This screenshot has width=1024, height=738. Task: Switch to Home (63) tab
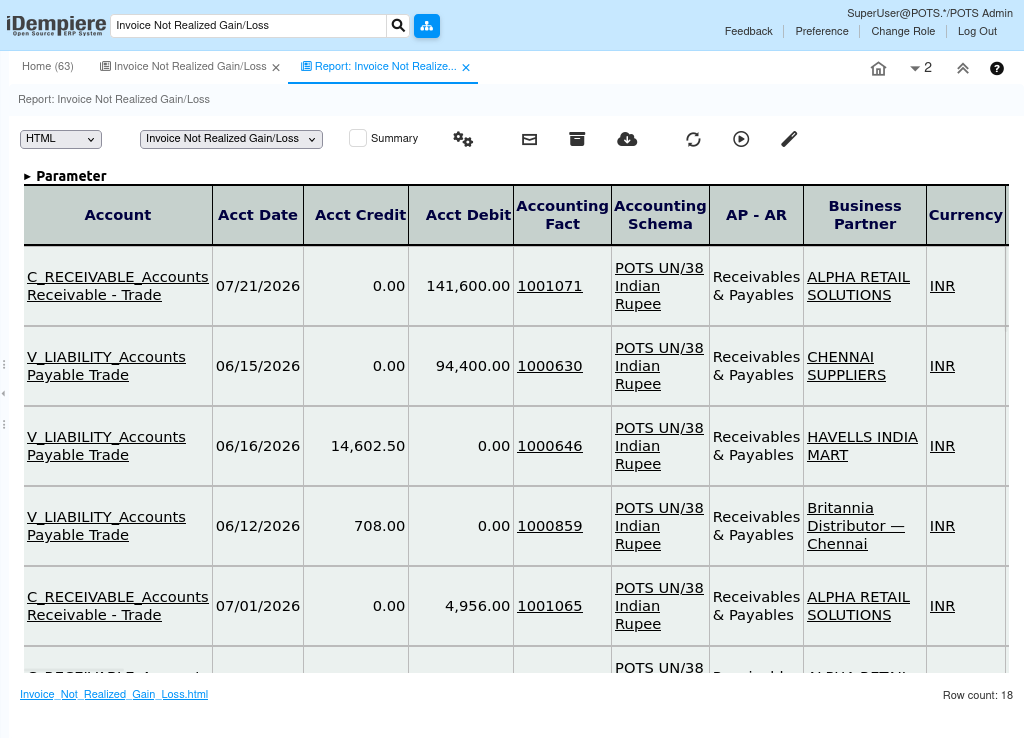click(x=48, y=67)
